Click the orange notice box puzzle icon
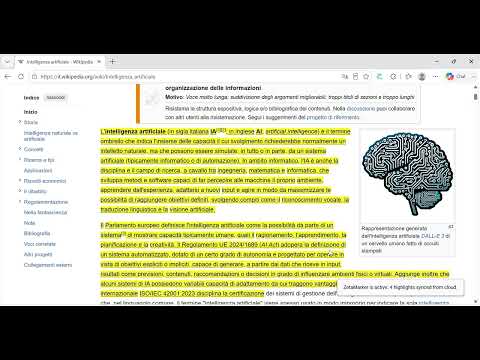This screenshot has height=360, width=480. coord(152,98)
